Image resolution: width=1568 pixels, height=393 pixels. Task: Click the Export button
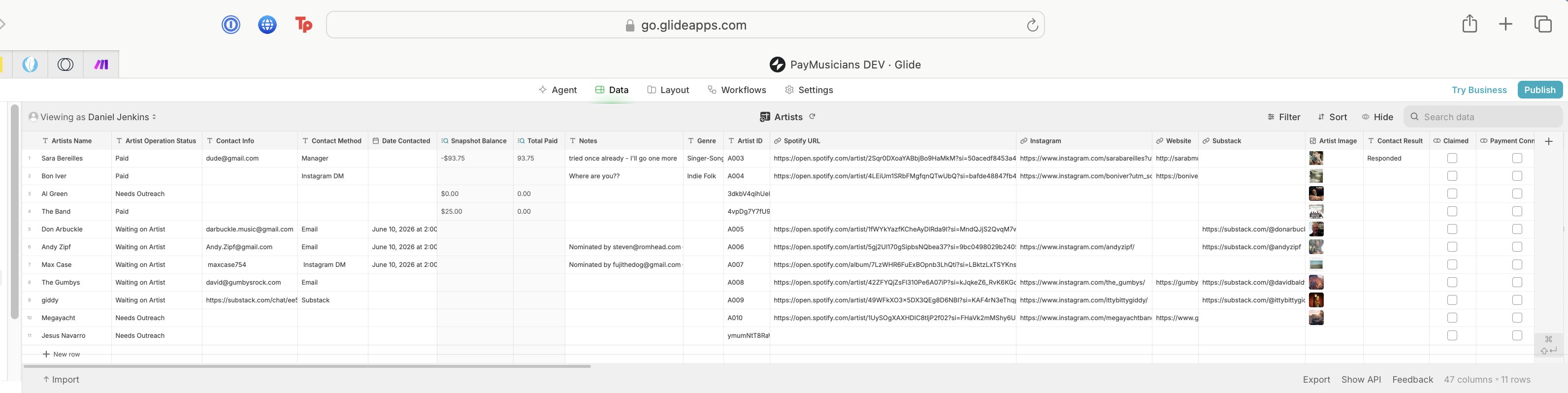(x=1316, y=380)
